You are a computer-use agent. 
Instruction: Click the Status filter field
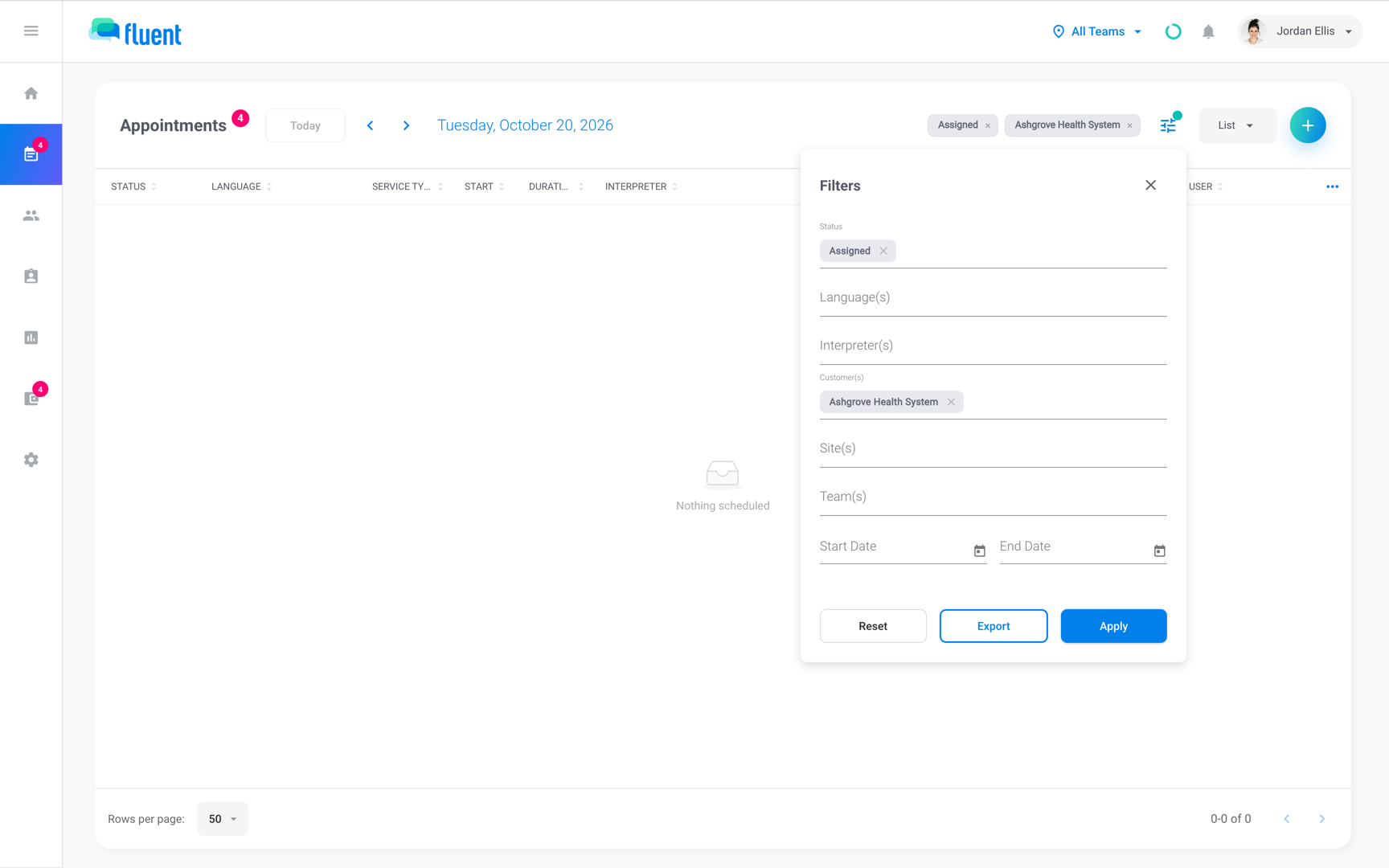point(993,252)
